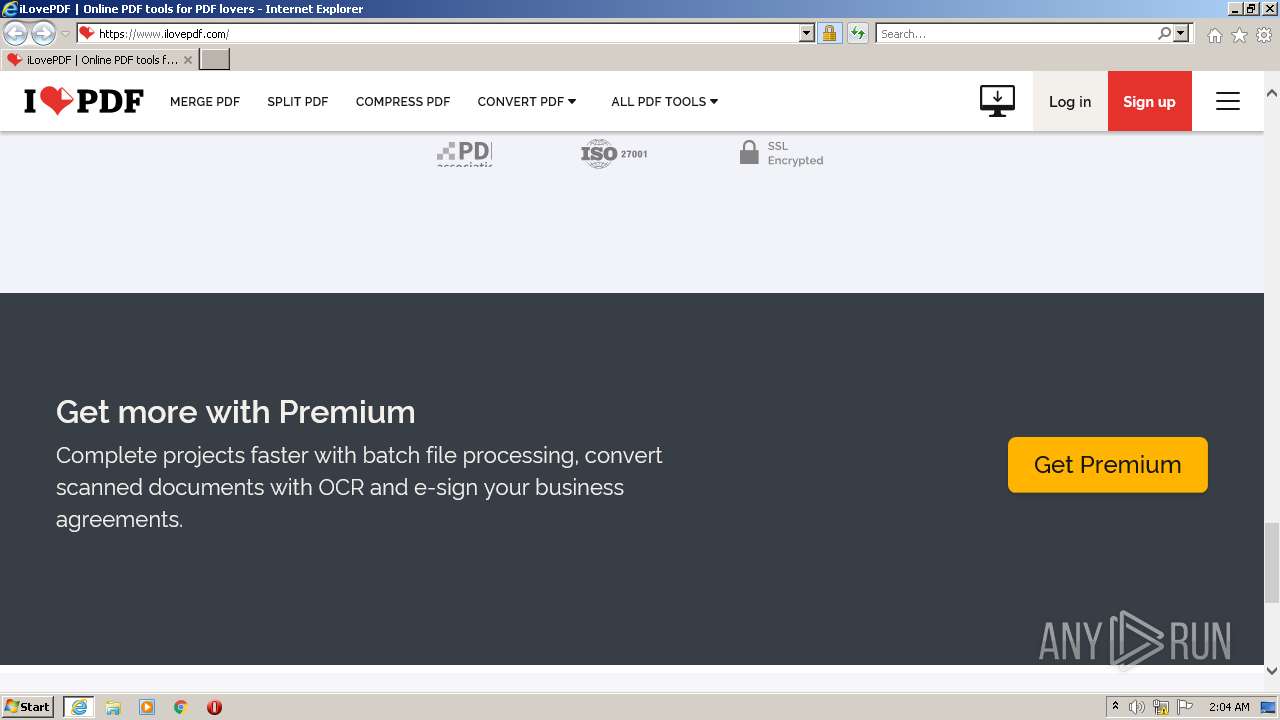Screen dimensions: 1280x720
Task: Click the scrollbar down arrow
Action: point(1272,671)
